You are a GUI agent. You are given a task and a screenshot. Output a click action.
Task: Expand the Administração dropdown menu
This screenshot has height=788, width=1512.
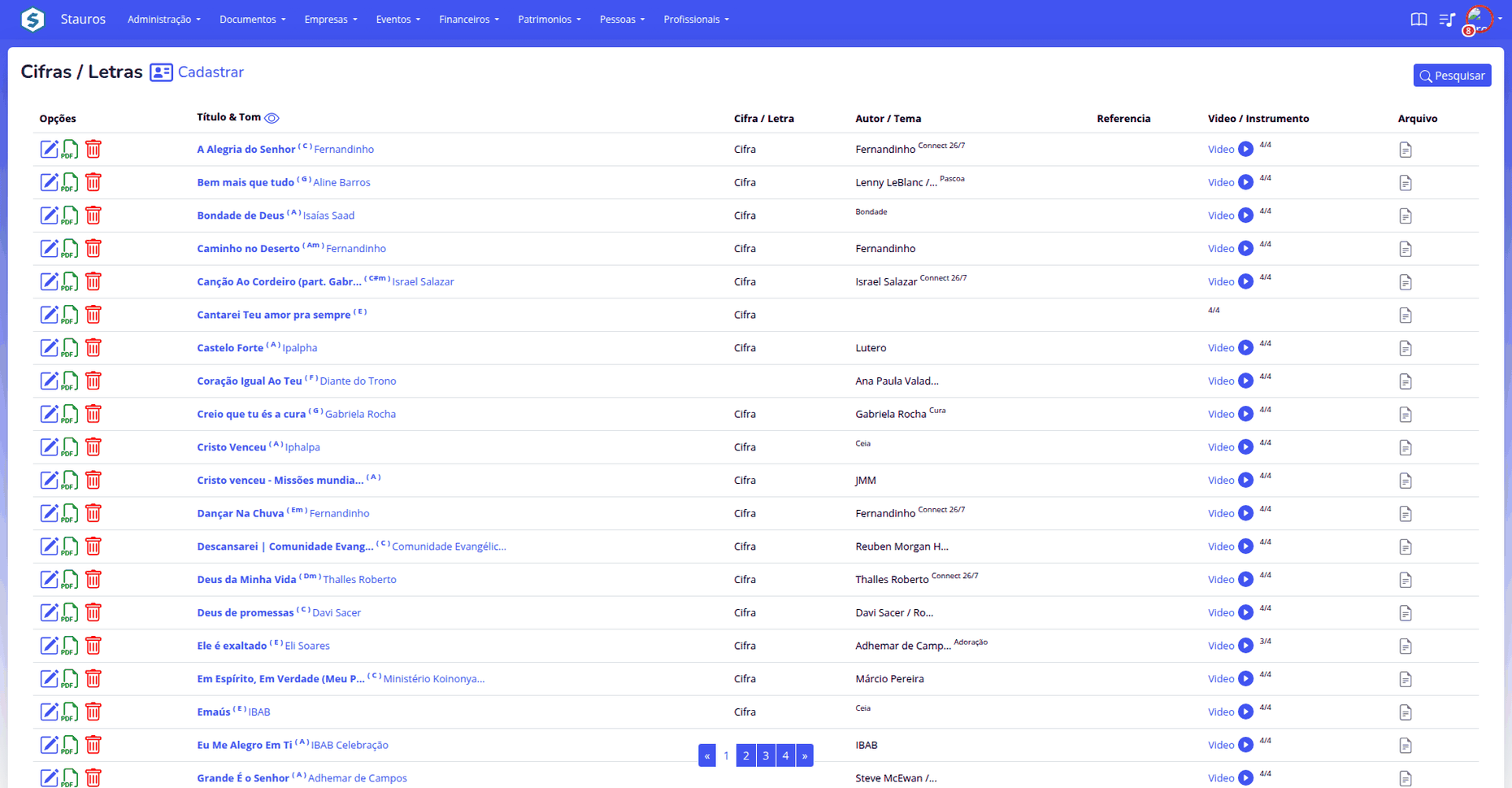point(163,20)
